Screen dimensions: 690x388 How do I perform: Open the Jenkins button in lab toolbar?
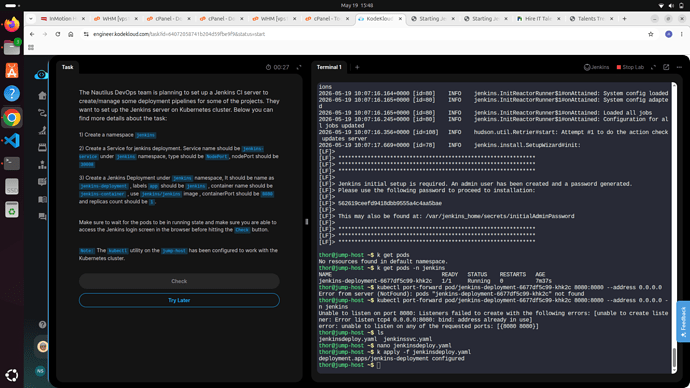(596, 67)
